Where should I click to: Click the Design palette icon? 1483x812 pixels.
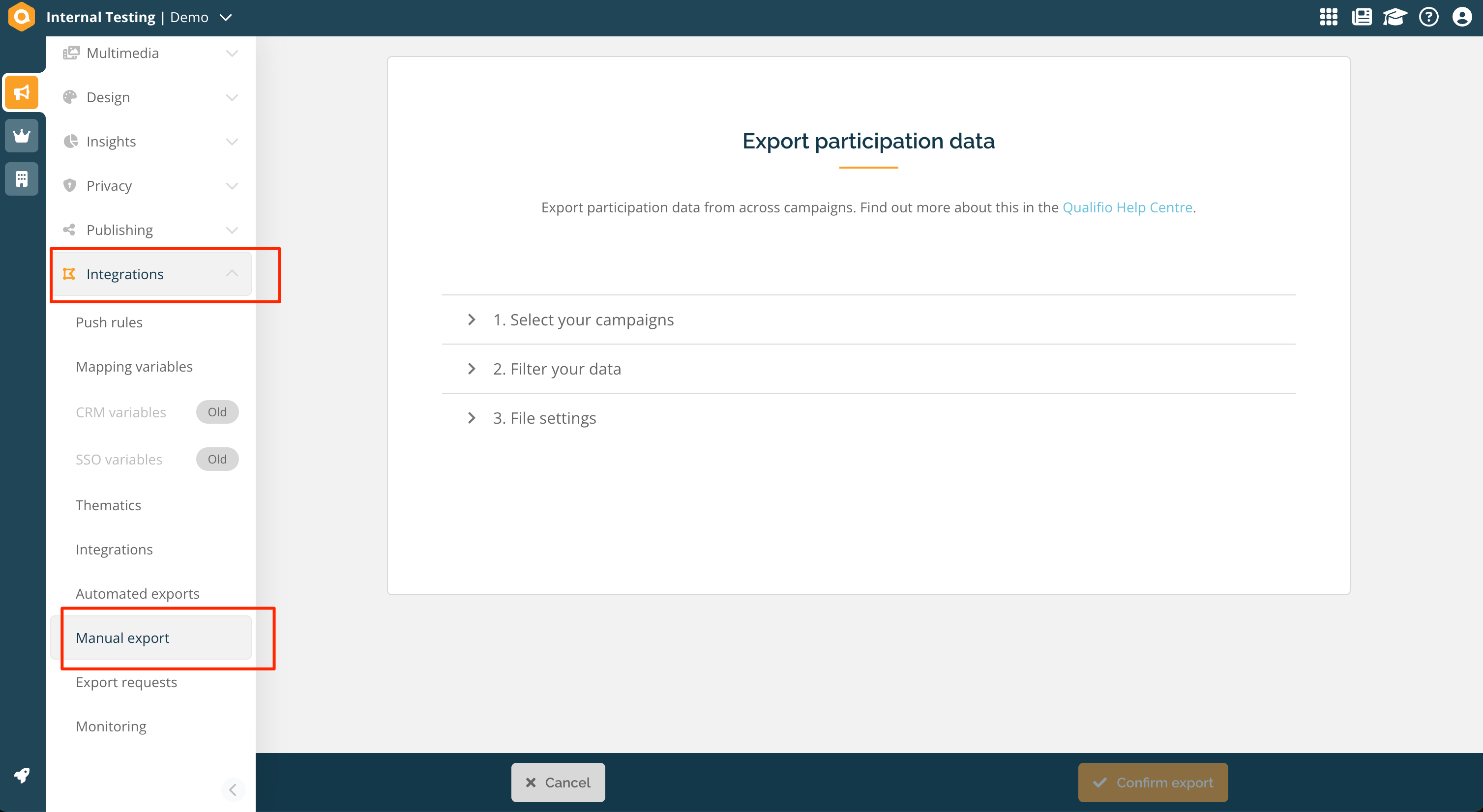[x=70, y=97]
